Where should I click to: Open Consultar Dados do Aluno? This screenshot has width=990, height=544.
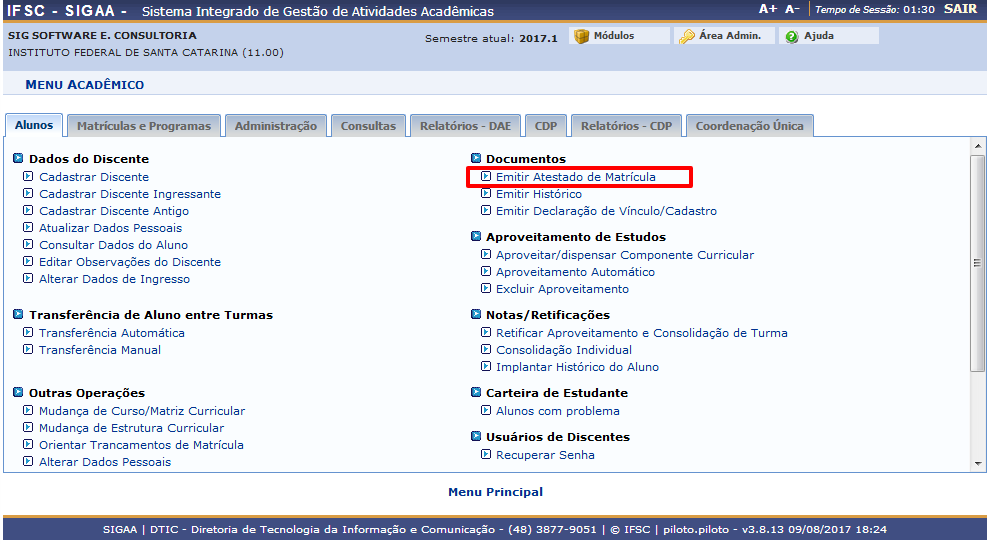pyautogui.click(x=113, y=245)
